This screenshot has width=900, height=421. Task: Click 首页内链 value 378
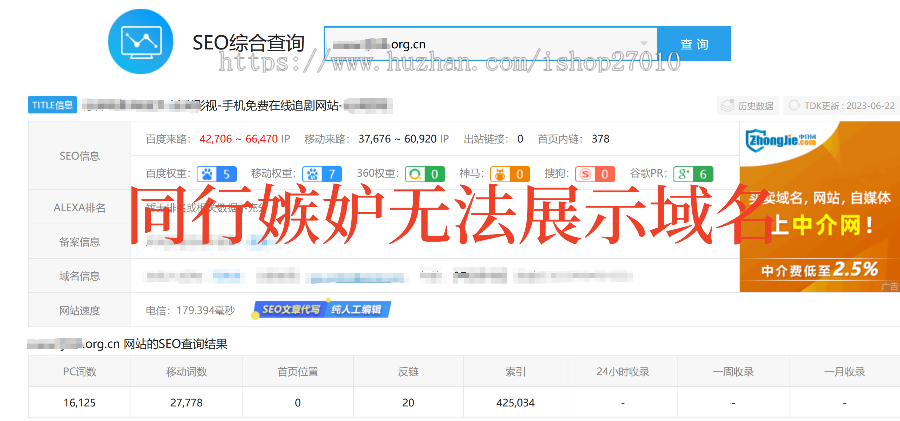[x=600, y=138]
